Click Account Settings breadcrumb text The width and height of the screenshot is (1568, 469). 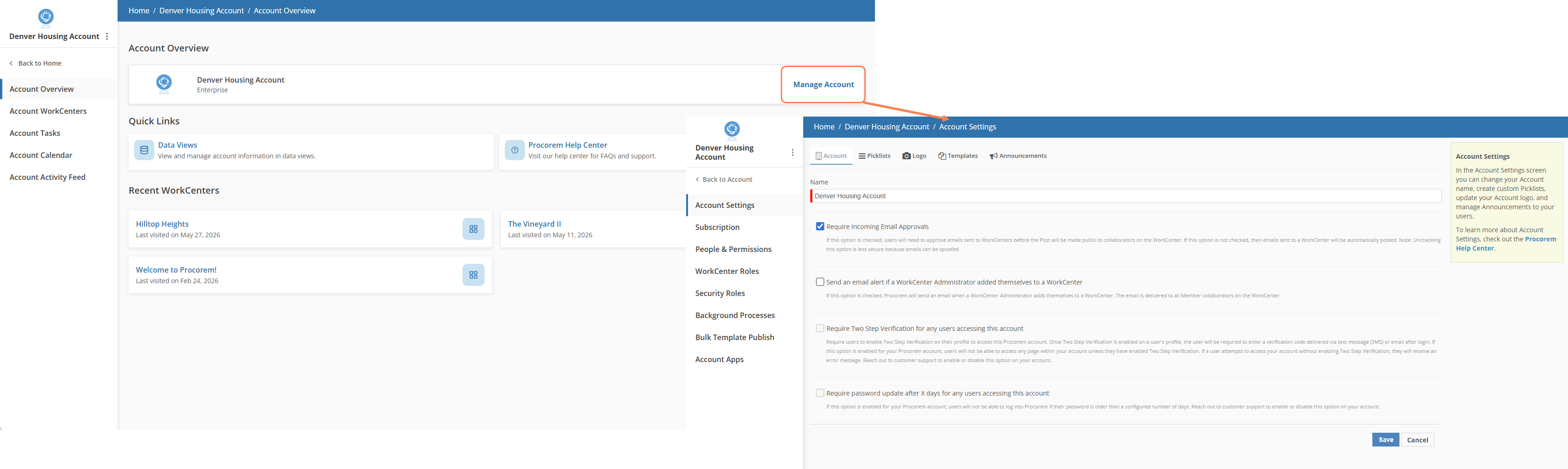click(x=967, y=127)
